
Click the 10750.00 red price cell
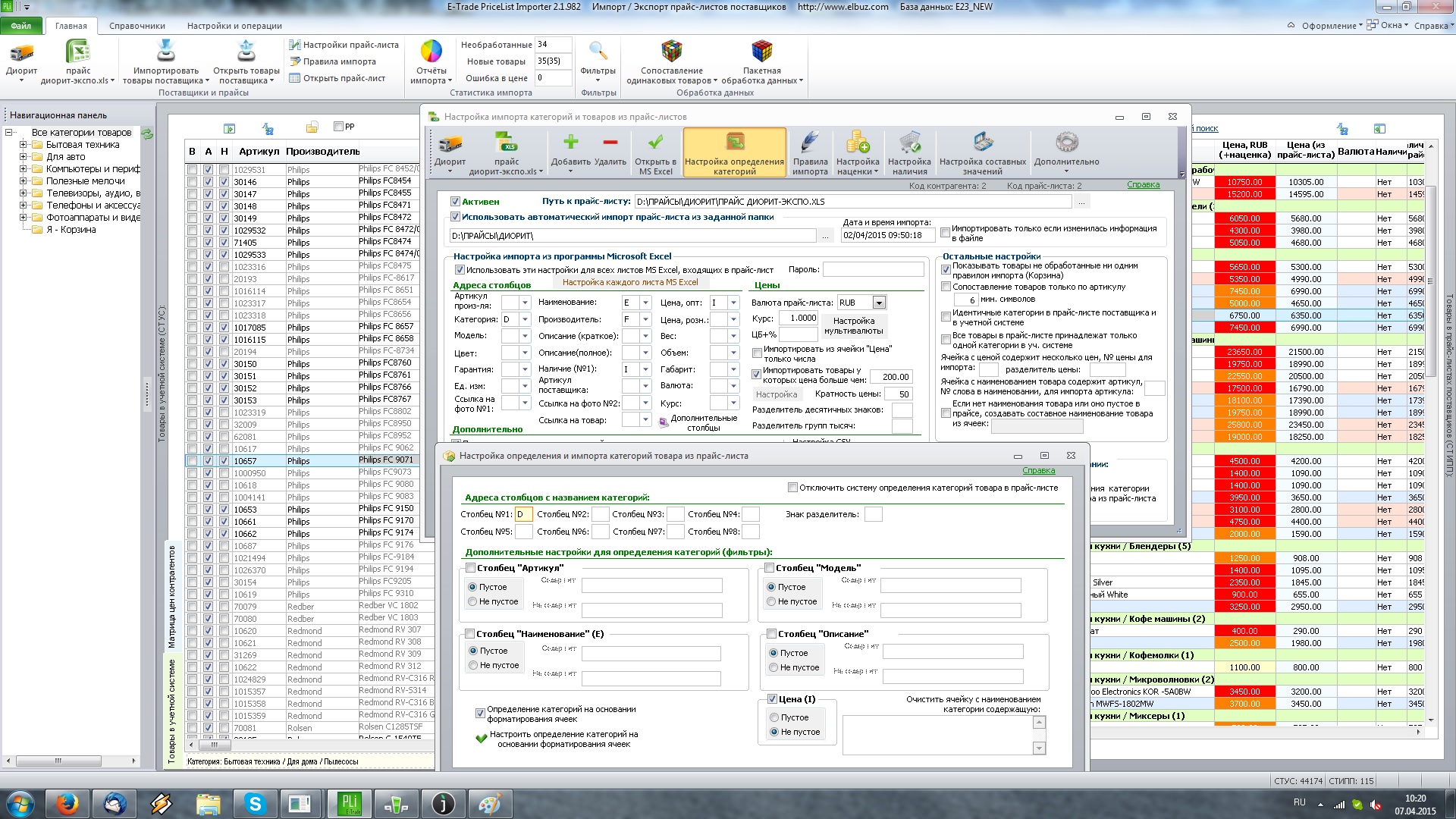pyautogui.click(x=1244, y=182)
